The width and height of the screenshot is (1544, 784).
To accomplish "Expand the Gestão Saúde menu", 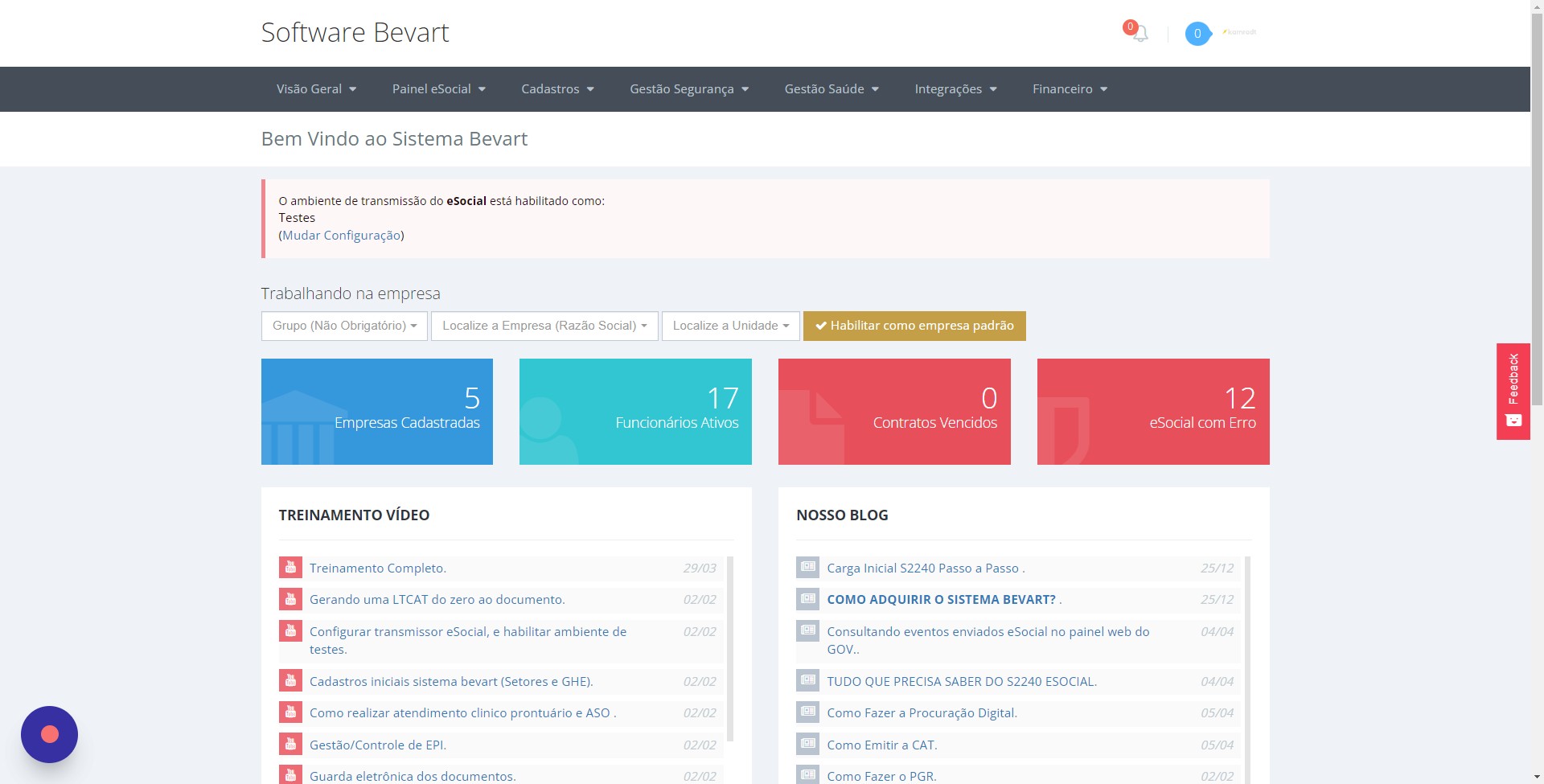I will tap(832, 89).
